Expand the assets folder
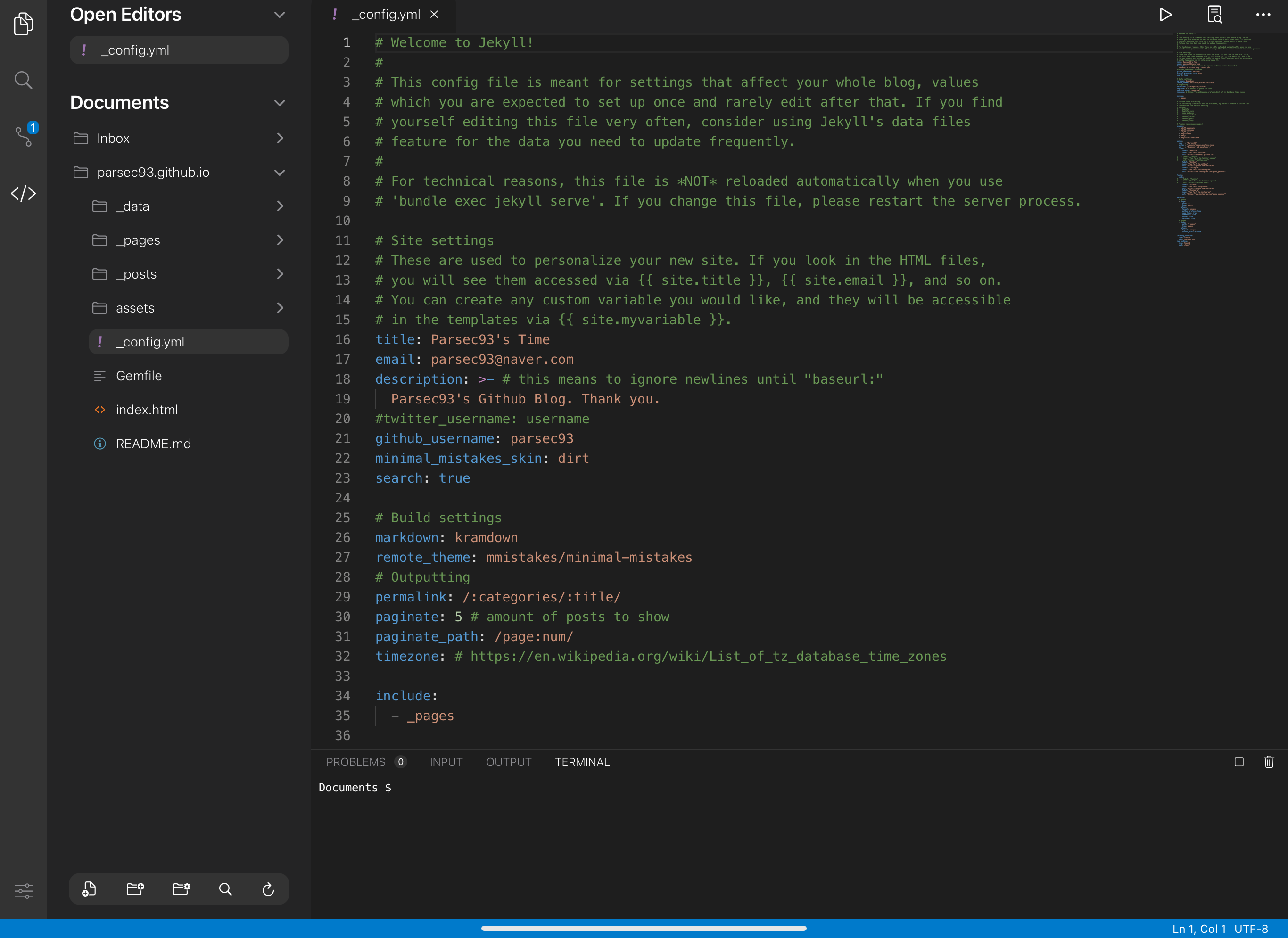The width and height of the screenshot is (1288, 938). click(x=280, y=308)
